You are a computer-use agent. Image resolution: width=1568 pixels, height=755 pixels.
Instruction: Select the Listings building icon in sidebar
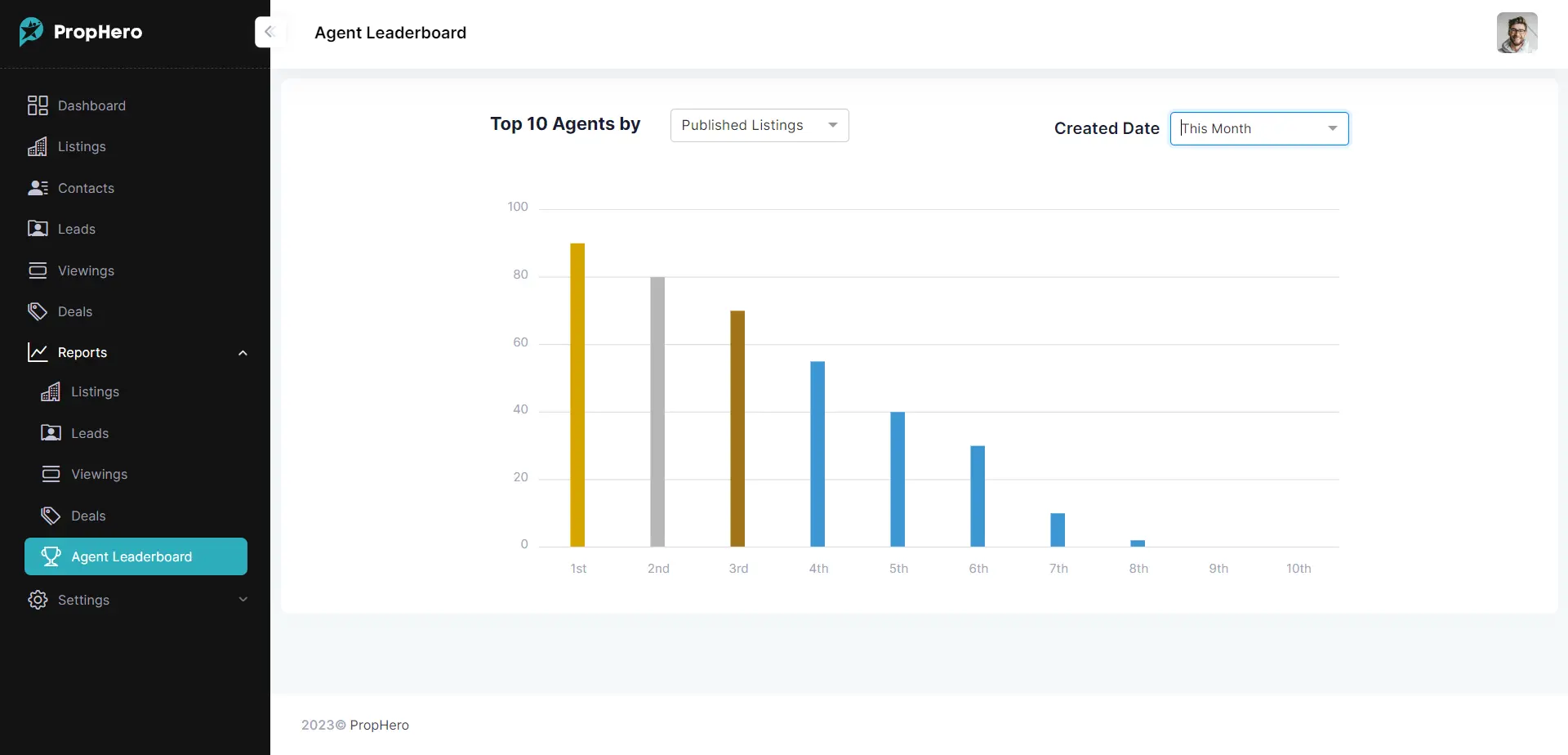coord(38,146)
